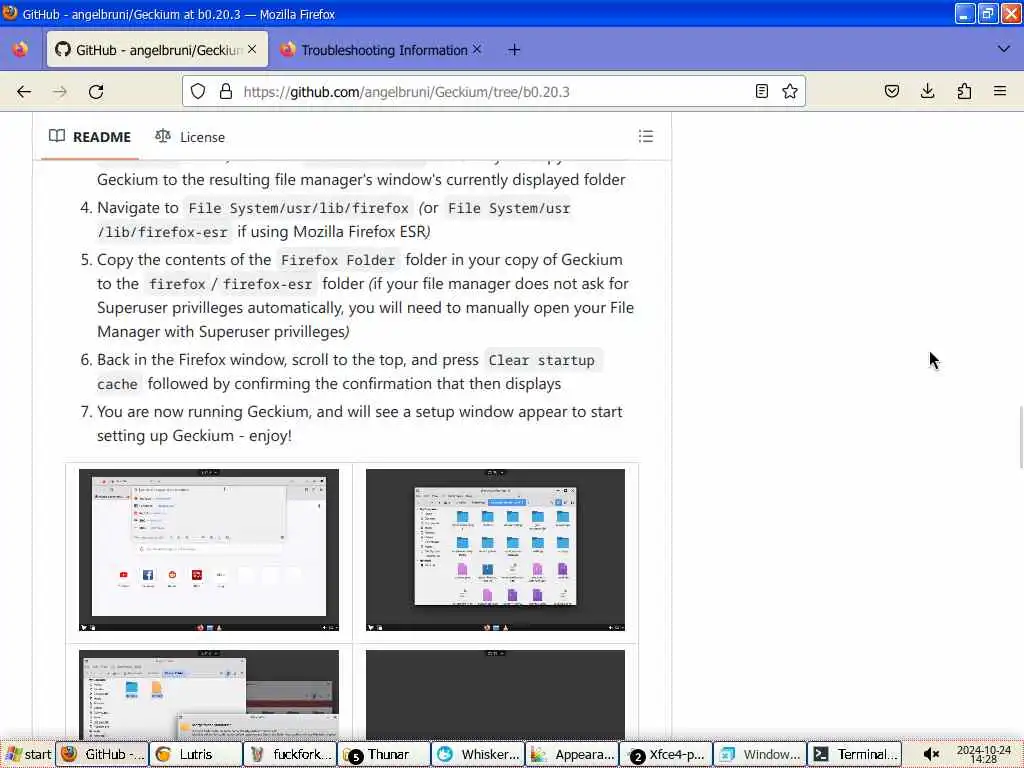This screenshot has width=1024, height=768.
Task: Show site security padlock info
Action: [x=226, y=91]
